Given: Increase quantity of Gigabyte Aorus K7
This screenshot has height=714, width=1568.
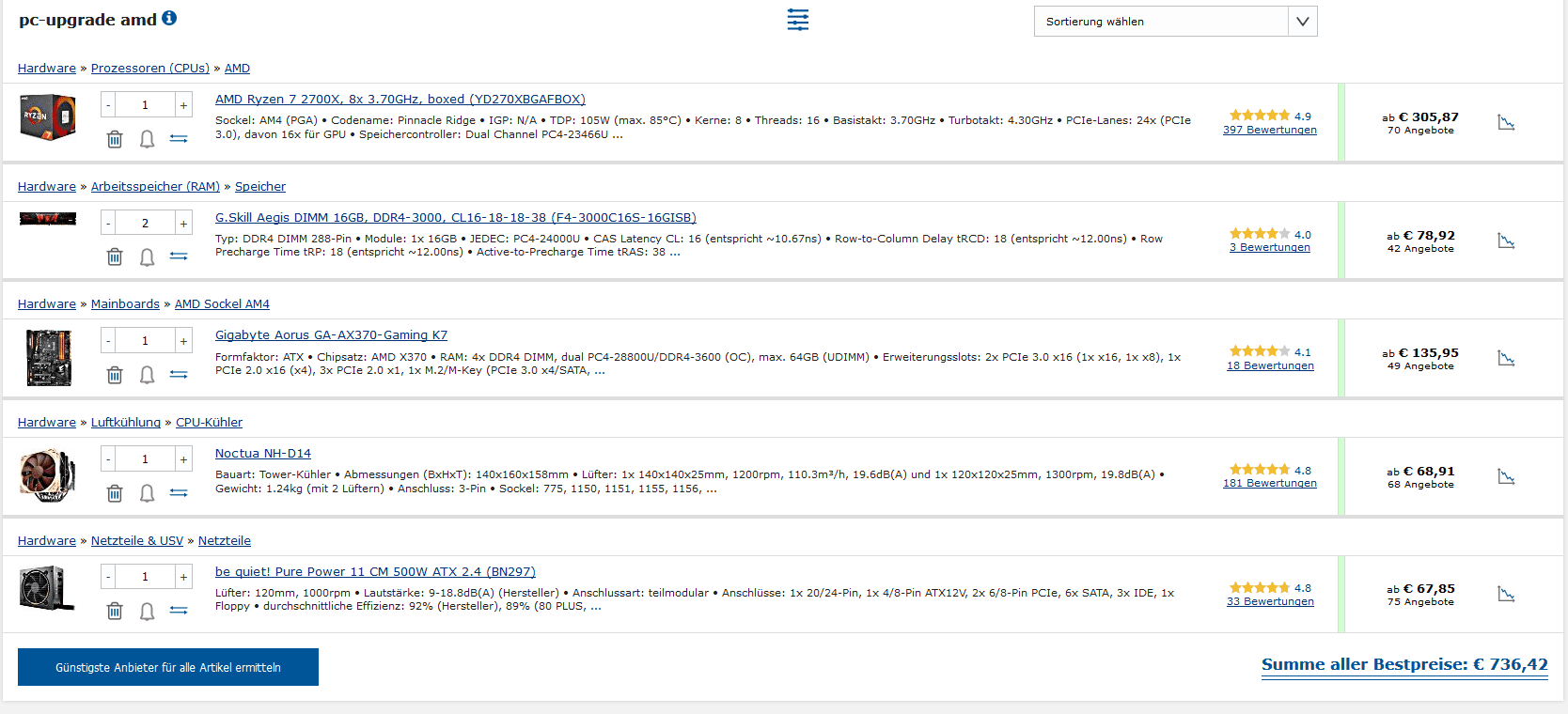Looking at the screenshot, I should tap(183, 341).
